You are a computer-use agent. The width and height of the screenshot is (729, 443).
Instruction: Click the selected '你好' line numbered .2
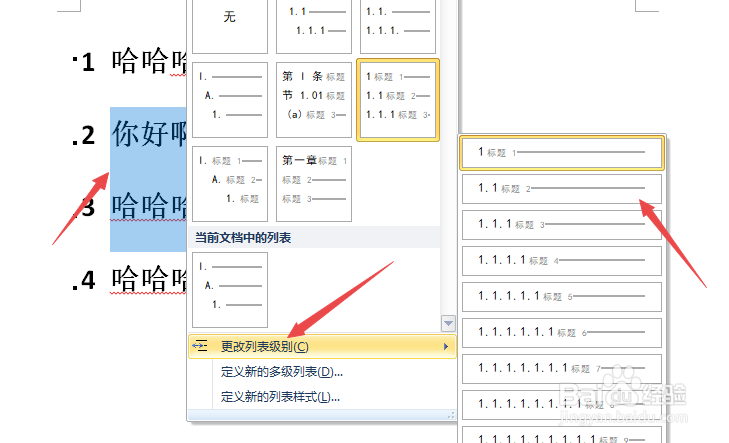[x=149, y=134]
